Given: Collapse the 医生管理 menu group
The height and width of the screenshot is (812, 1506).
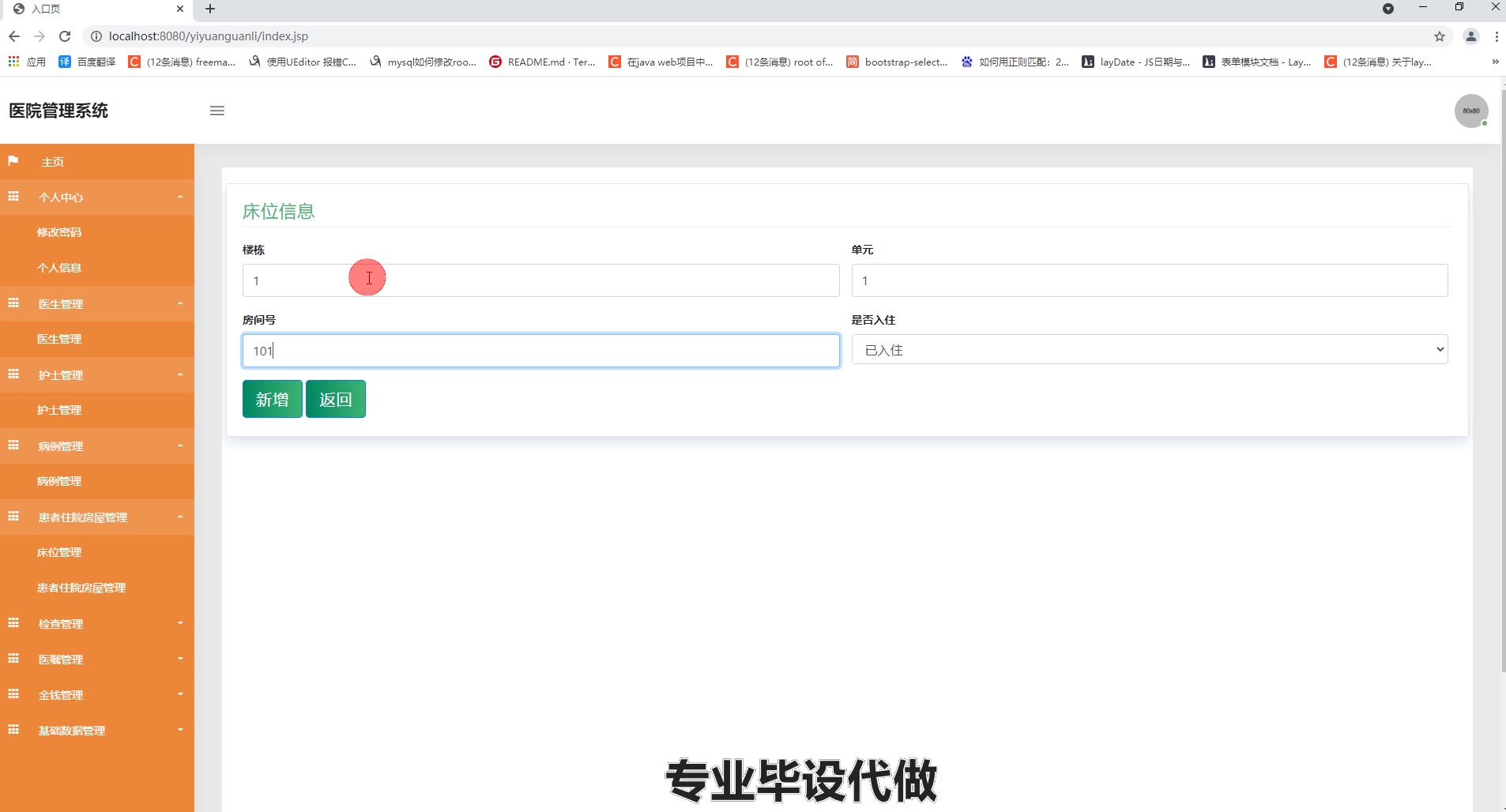Looking at the screenshot, I should [97, 303].
